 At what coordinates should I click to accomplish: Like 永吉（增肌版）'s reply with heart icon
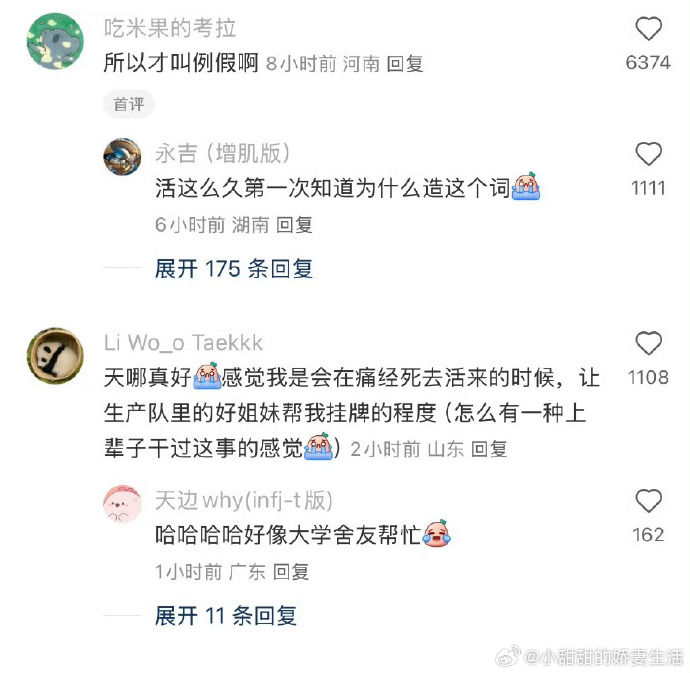pyautogui.click(x=648, y=154)
